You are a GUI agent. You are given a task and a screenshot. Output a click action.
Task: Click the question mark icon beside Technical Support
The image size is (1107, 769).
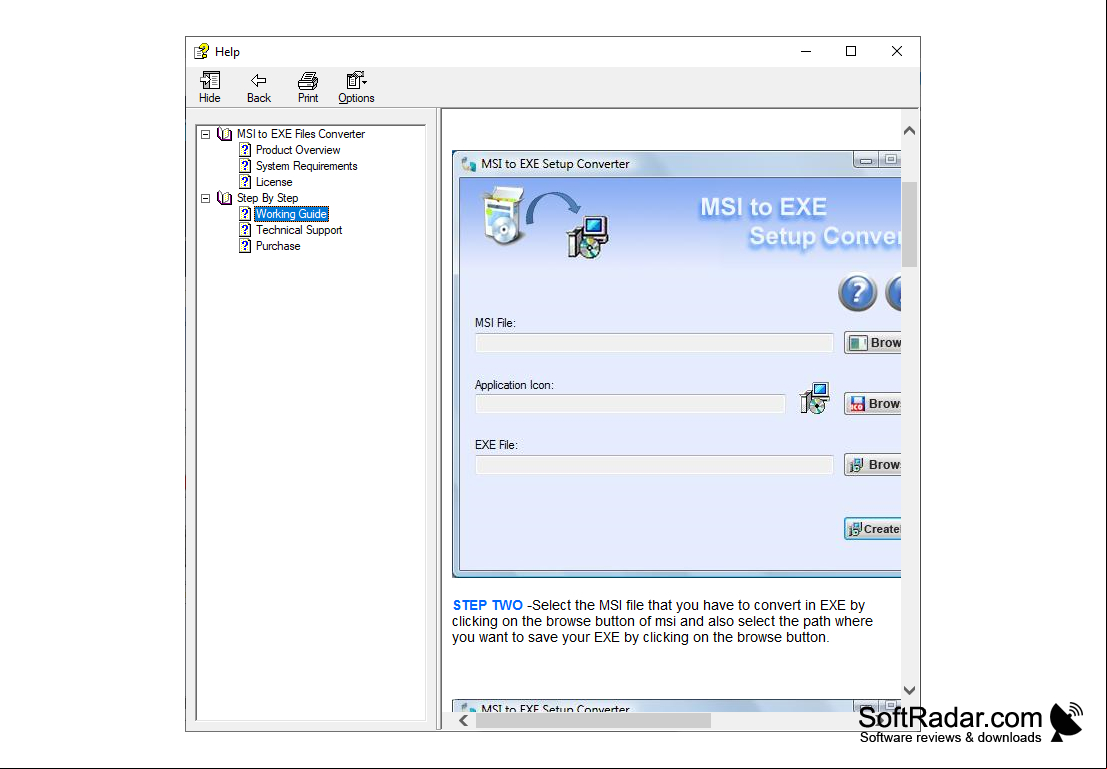coord(245,230)
